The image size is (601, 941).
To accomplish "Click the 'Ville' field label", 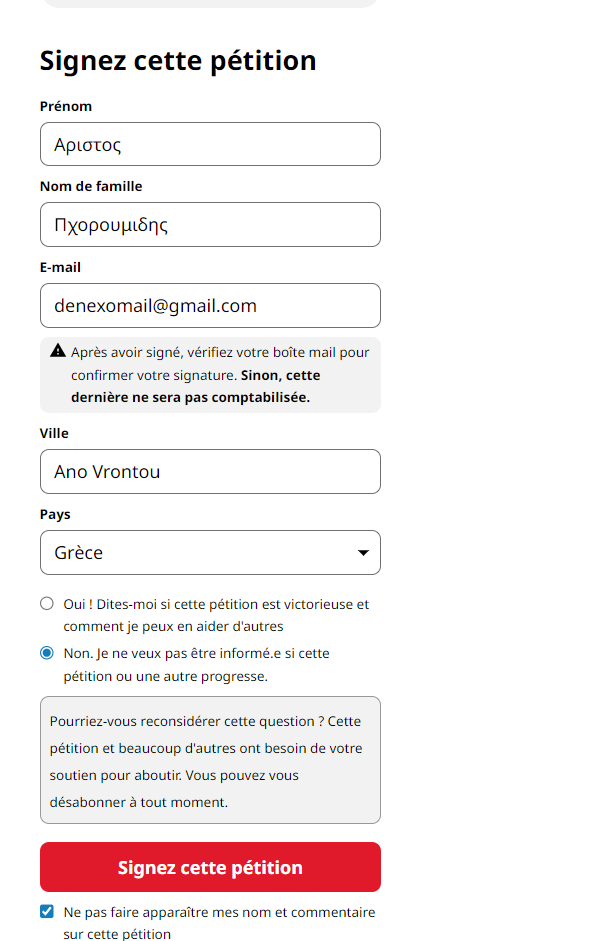I will coord(54,433).
